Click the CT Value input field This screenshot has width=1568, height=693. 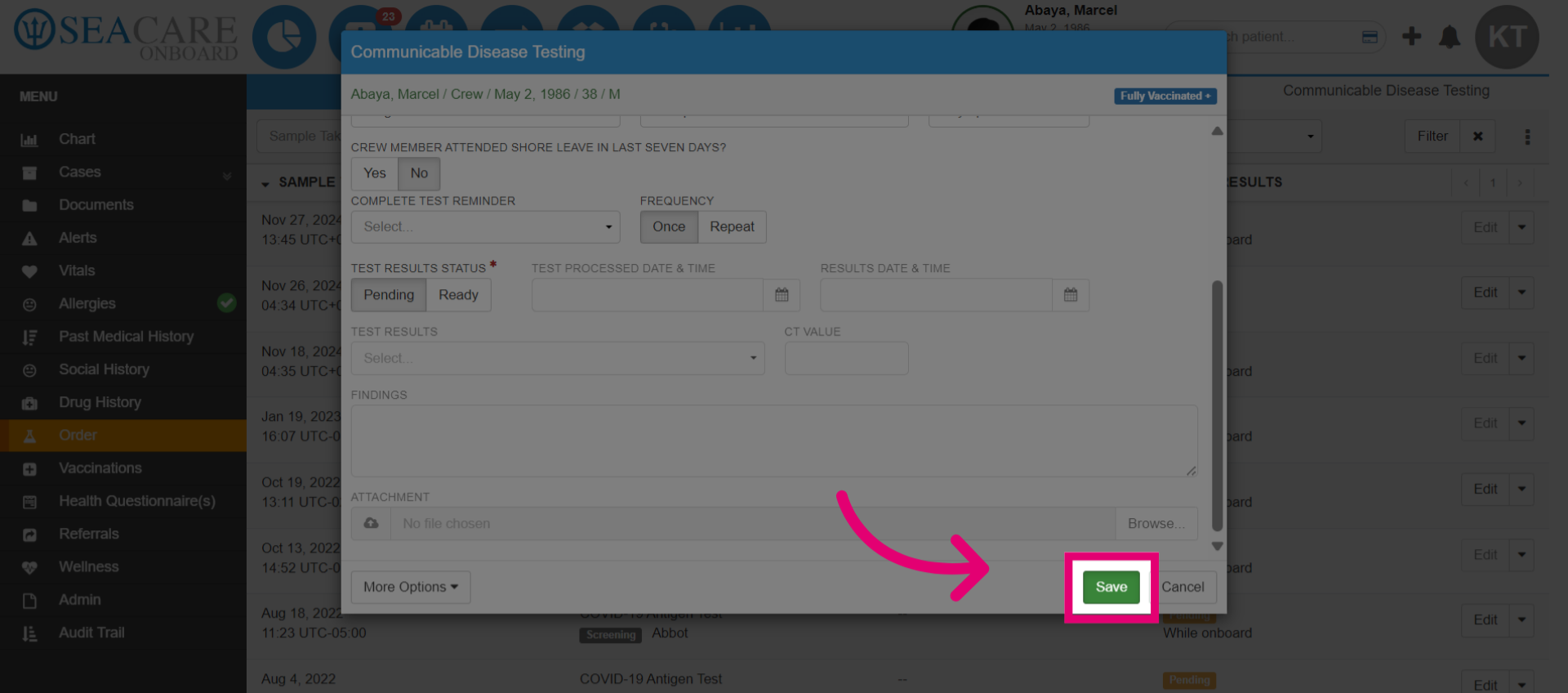coord(846,358)
